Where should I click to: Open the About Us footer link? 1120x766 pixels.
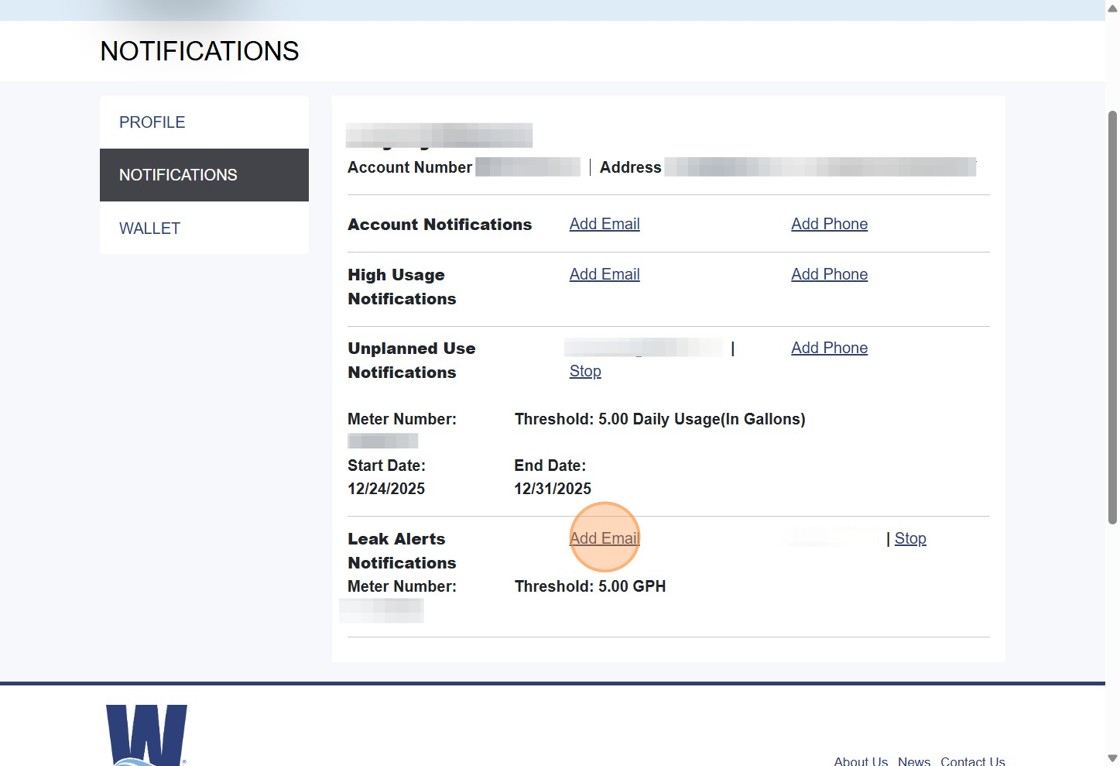tap(860, 760)
